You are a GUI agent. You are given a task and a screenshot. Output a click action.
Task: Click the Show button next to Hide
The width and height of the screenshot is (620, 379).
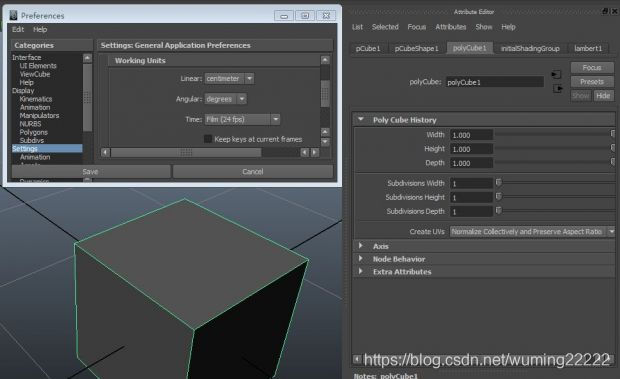pos(581,96)
